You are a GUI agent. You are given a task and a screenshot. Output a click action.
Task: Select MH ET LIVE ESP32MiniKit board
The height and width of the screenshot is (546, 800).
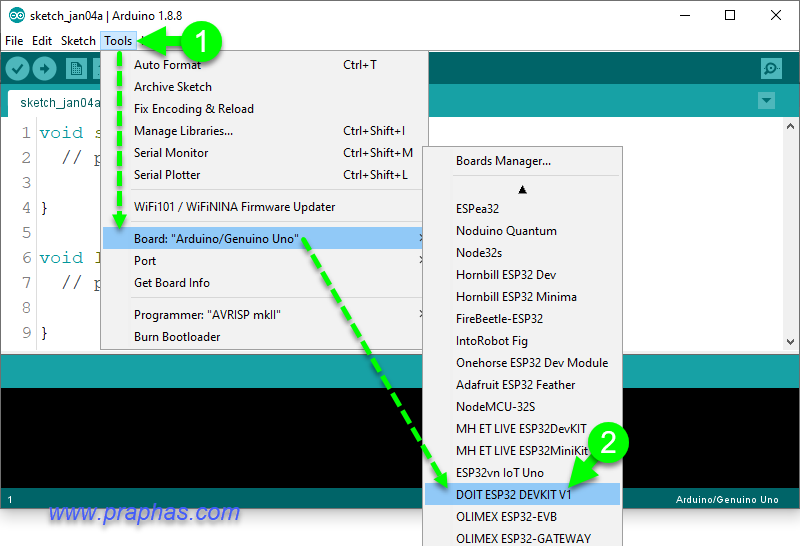coord(522,451)
